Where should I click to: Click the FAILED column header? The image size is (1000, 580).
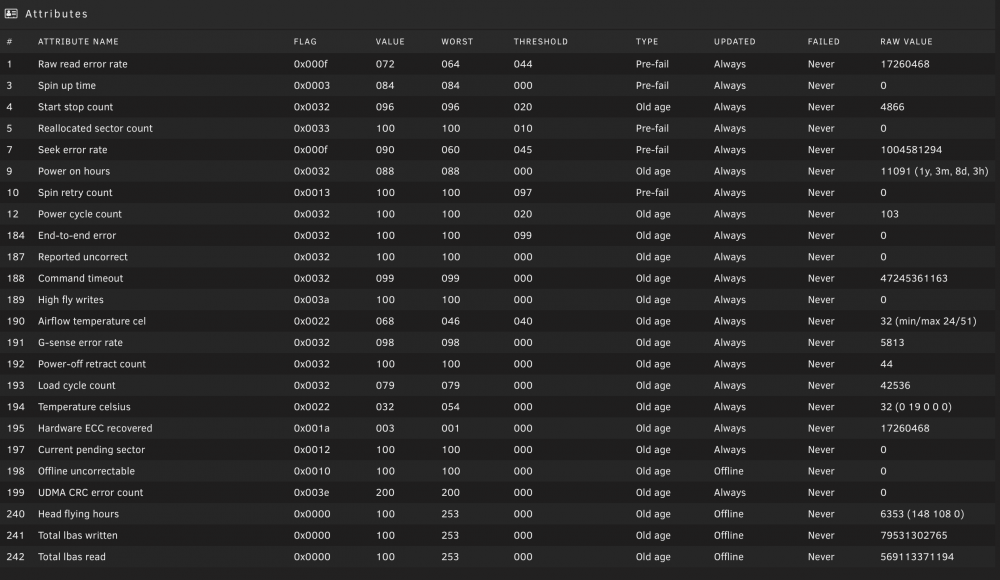(x=823, y=41)
